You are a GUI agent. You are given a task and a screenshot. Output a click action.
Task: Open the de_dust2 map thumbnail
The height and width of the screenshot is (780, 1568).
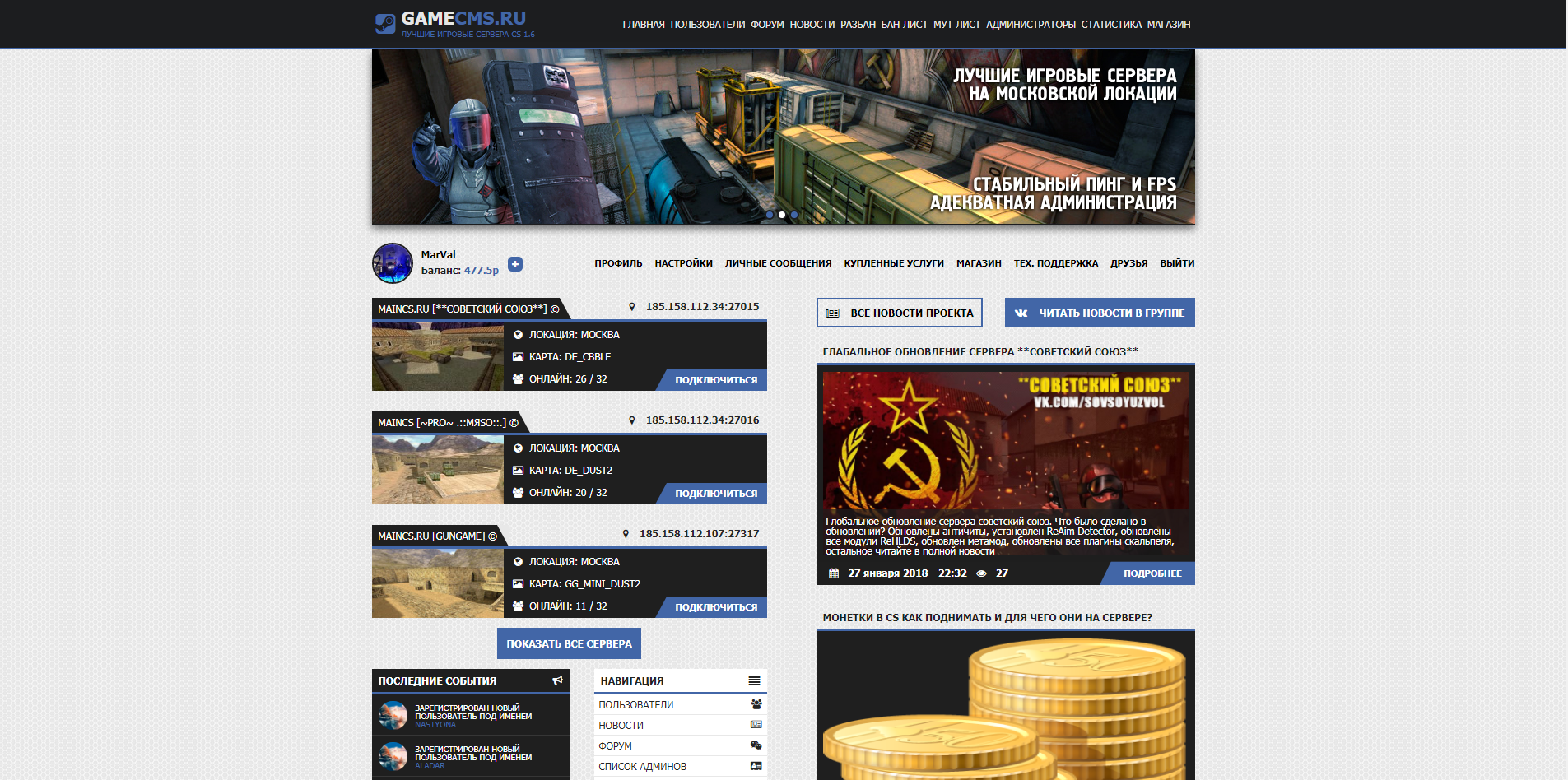438,471
